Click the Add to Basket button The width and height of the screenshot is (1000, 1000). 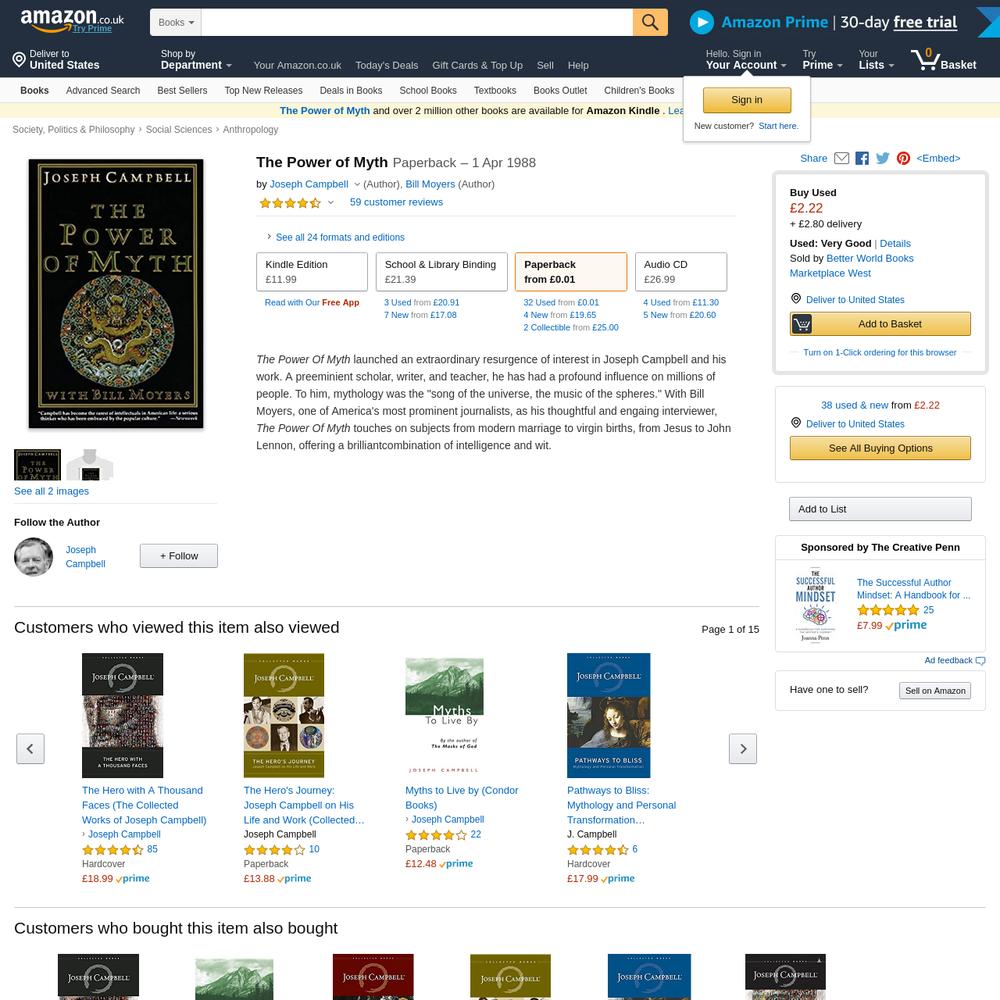(880, 324)
